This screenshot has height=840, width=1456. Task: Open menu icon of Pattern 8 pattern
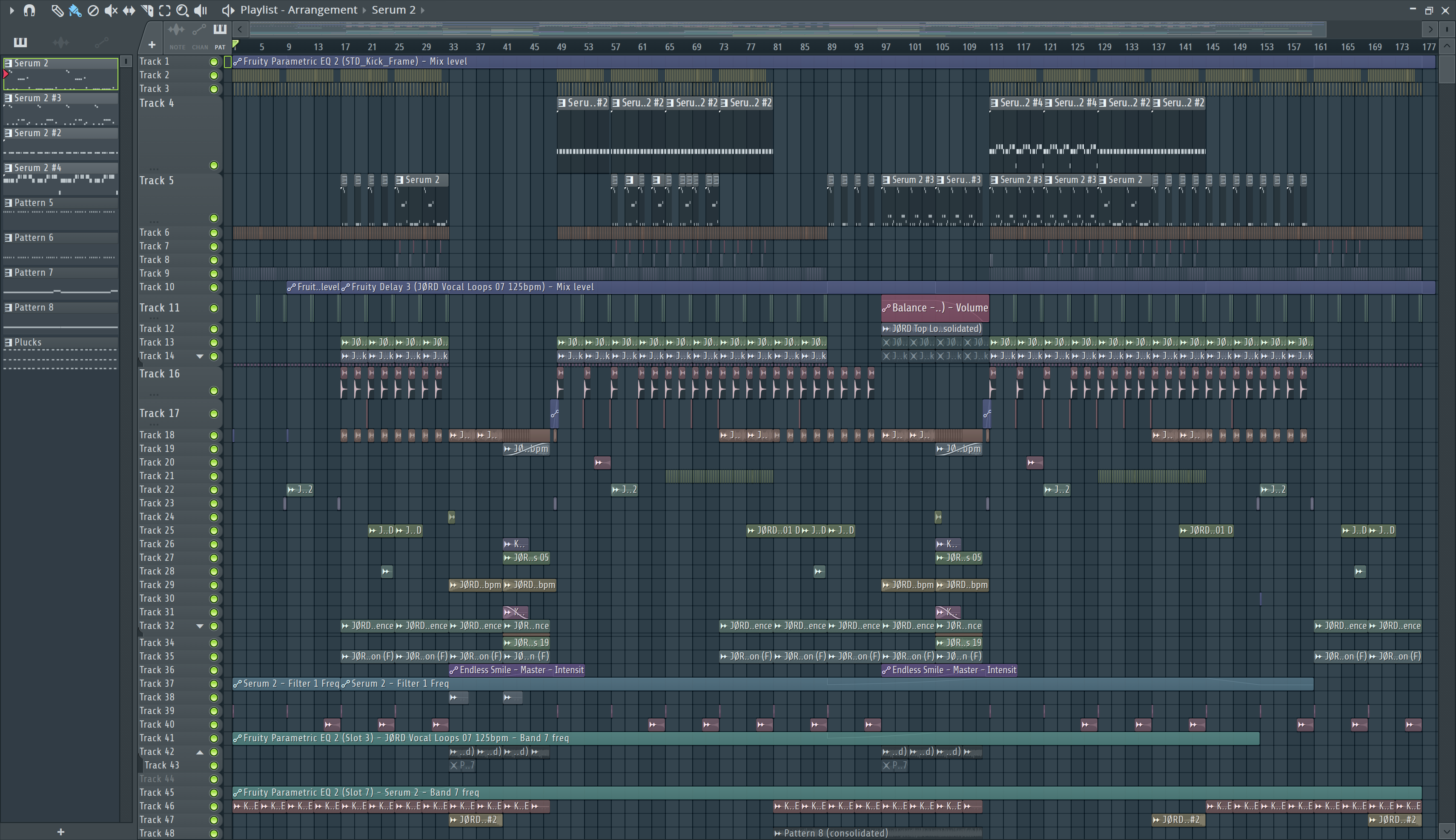click(x=8, y=308)
